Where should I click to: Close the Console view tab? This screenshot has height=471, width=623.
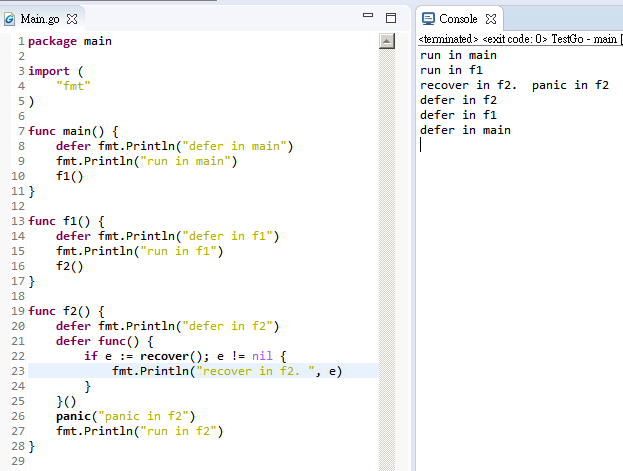pyautogui.click(x=491, y=19)
